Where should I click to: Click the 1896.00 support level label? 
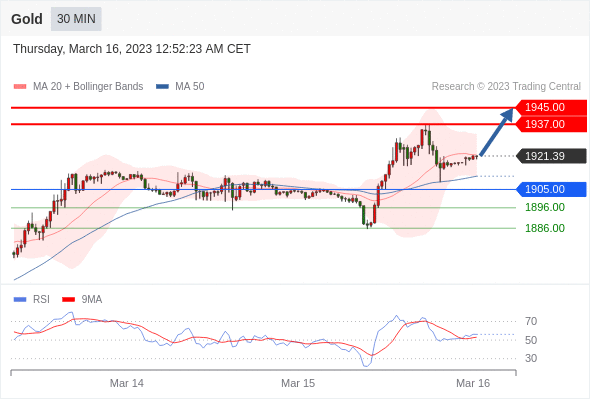545,207
